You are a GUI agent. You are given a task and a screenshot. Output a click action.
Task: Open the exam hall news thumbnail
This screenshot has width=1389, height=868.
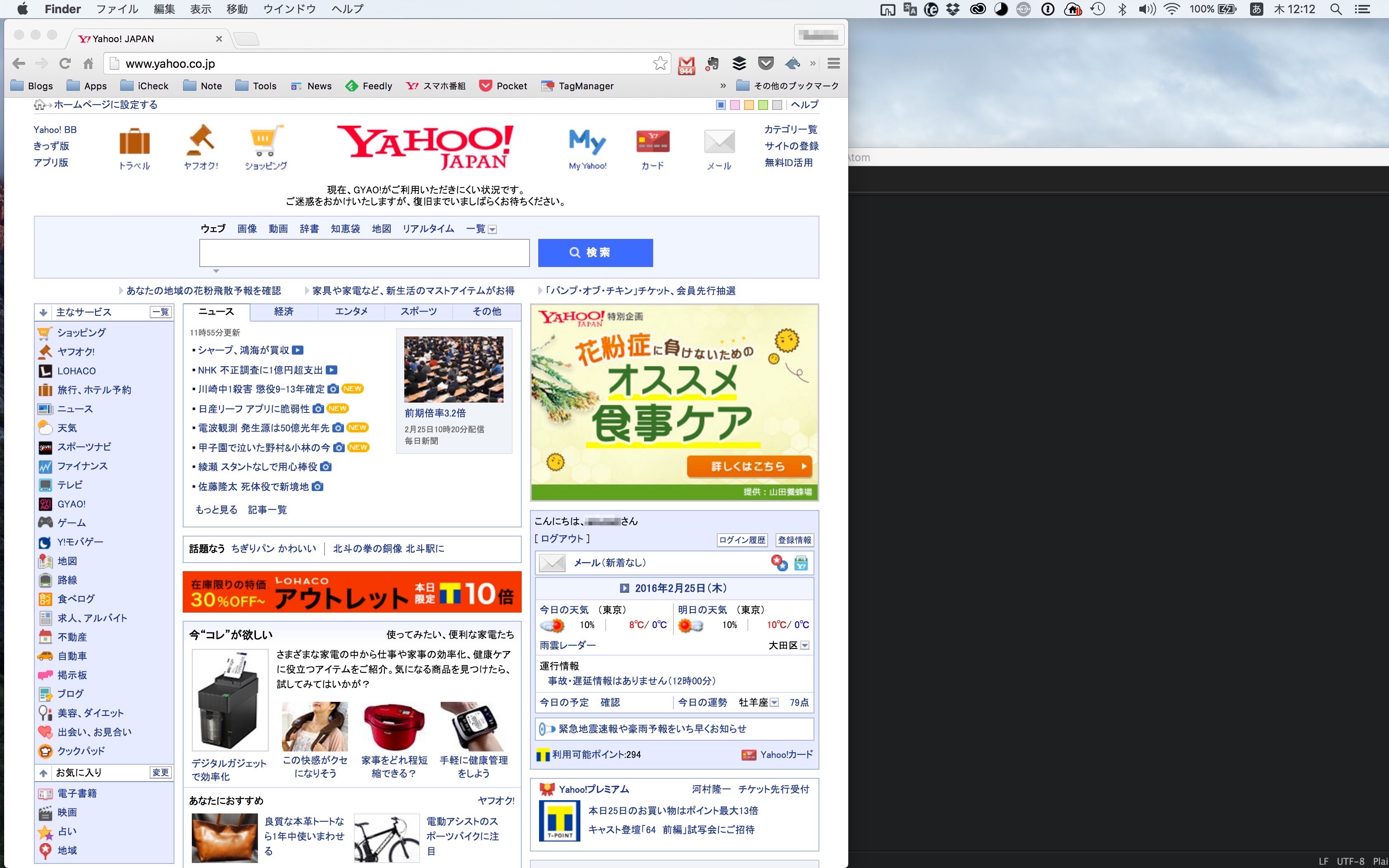(453, 369)
